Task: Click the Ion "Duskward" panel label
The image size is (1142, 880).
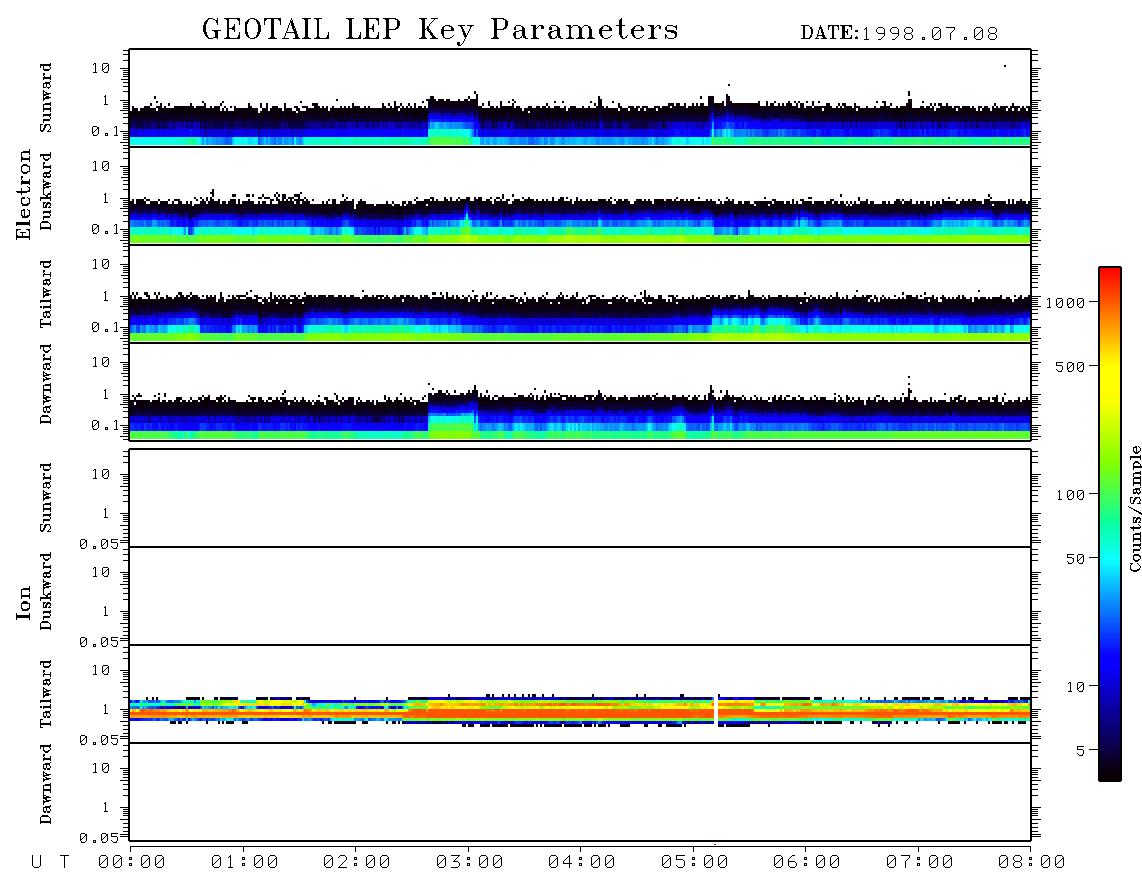Action: [x=46, y=591]
